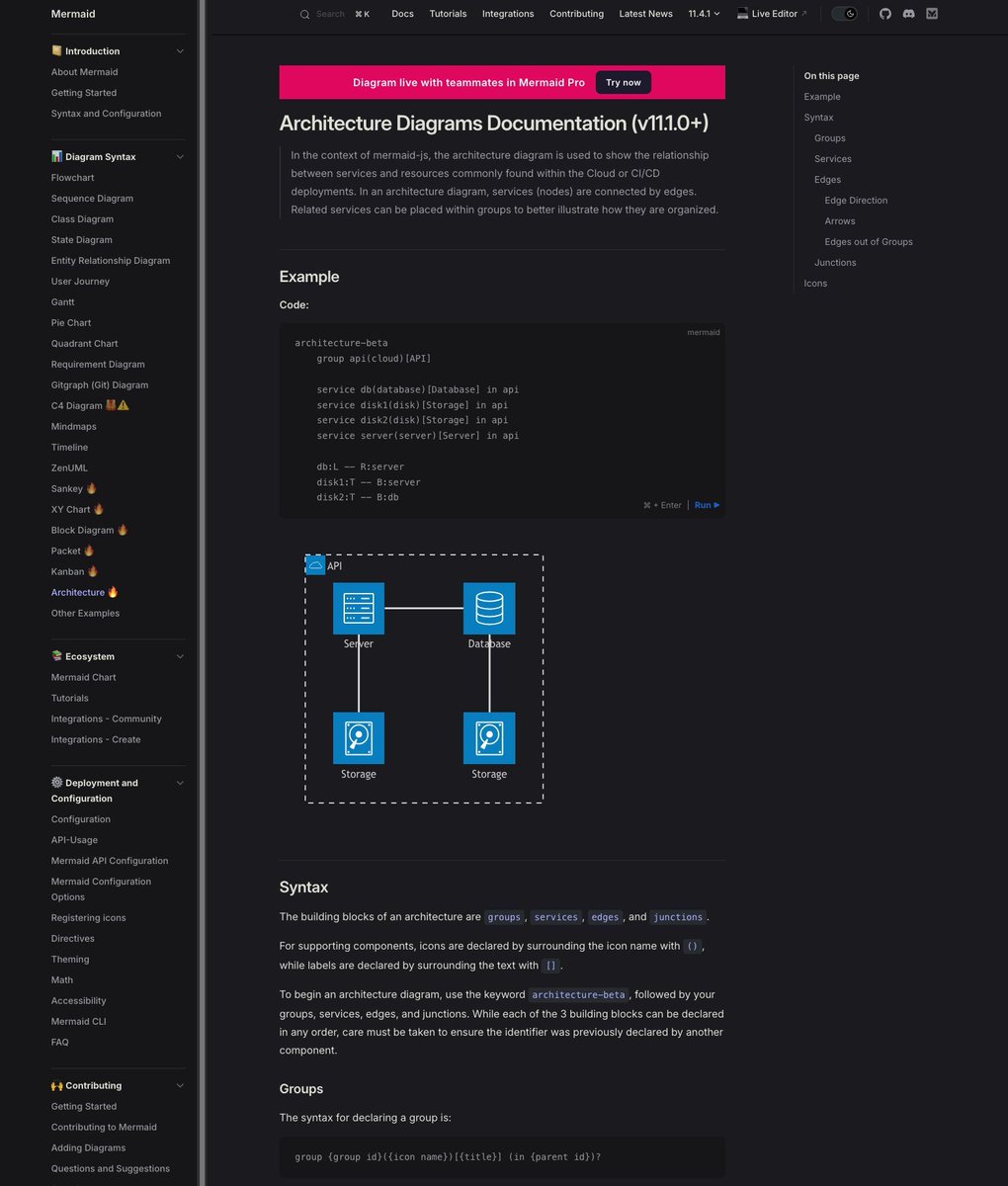Open Gitgraph (Git) Diagram page
The image size is (1008, 1186).
[100, 385]
